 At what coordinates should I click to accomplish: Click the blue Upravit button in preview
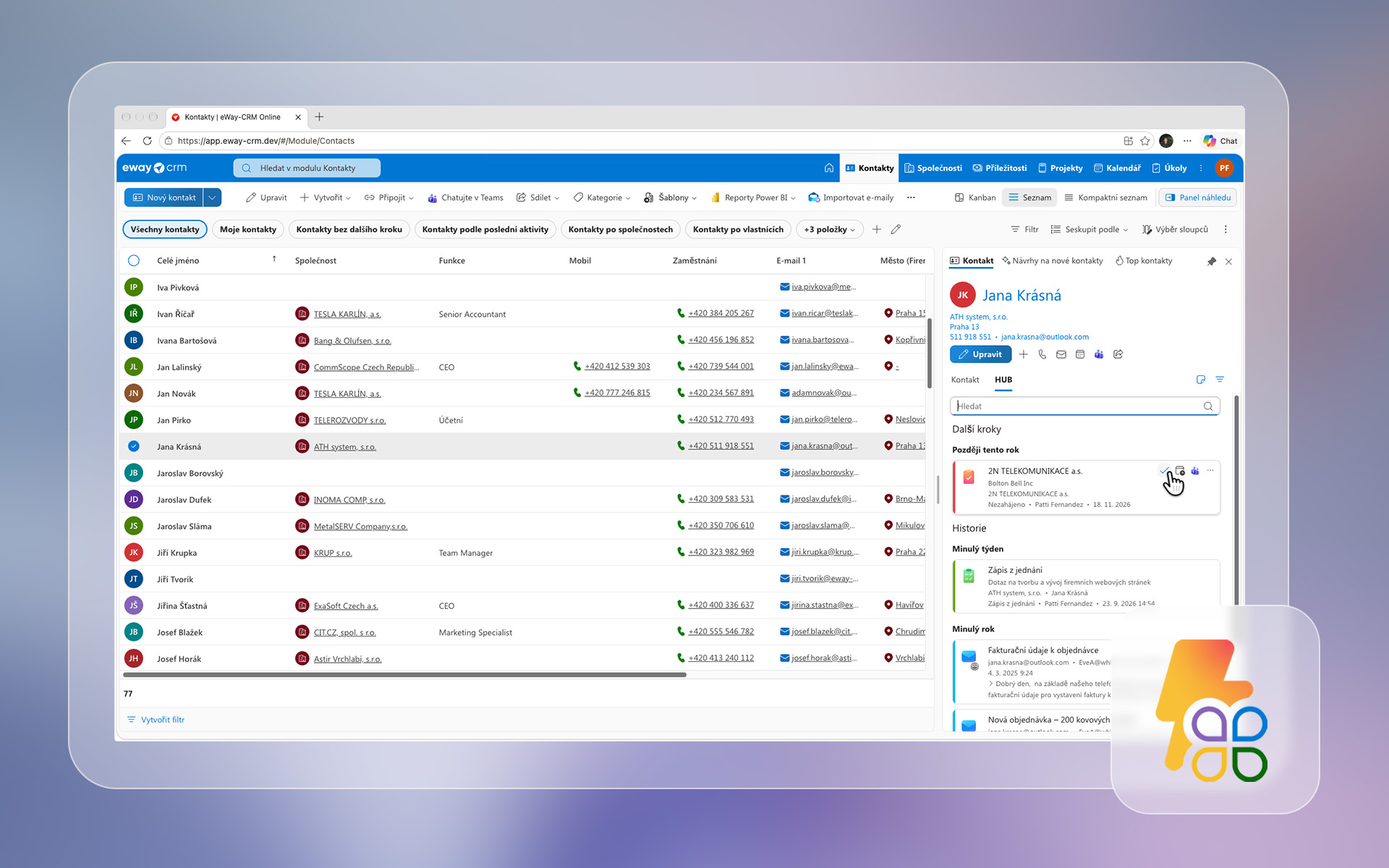(x=980, y=354)
